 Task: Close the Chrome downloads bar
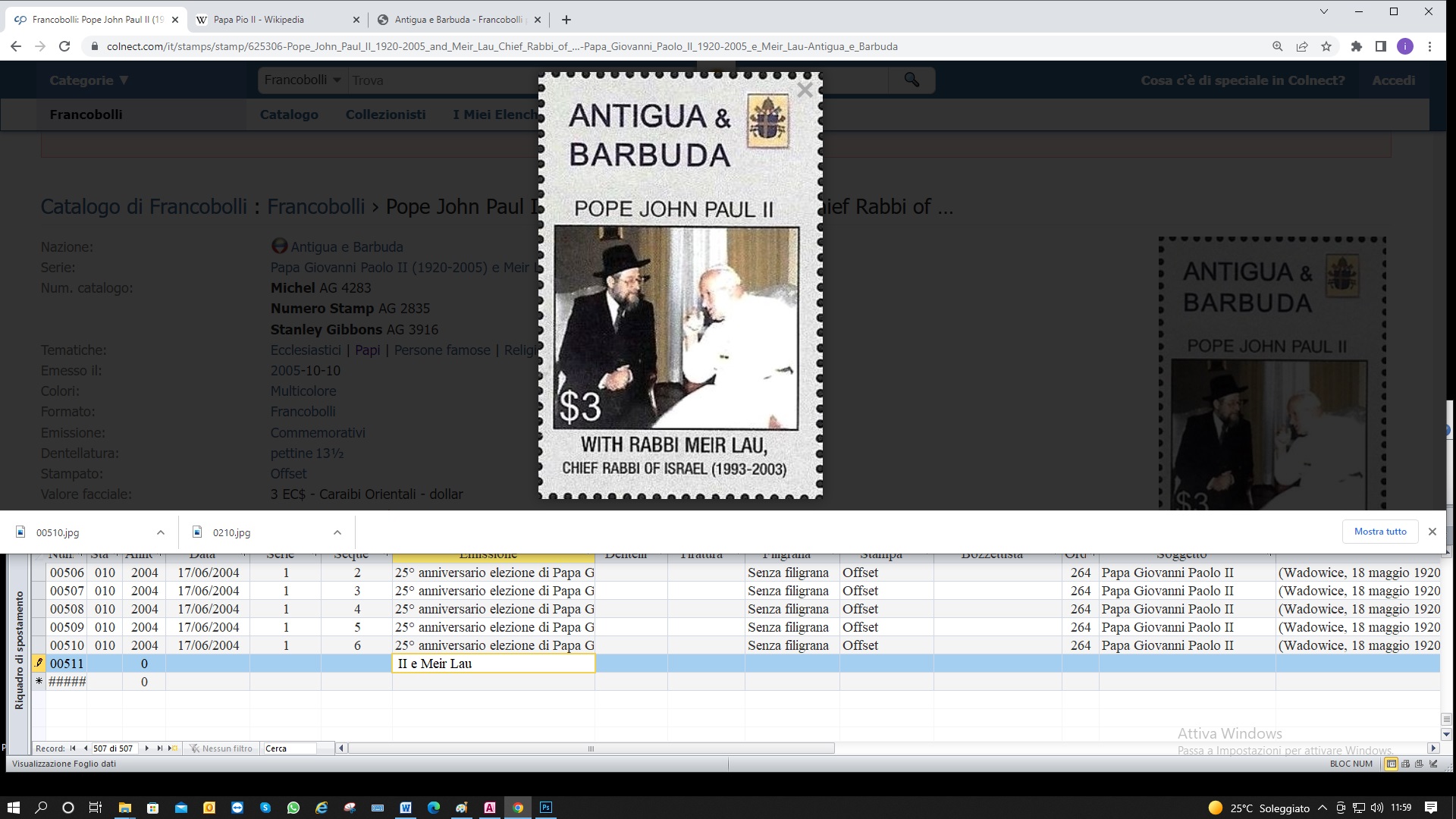pos(1432,532)
